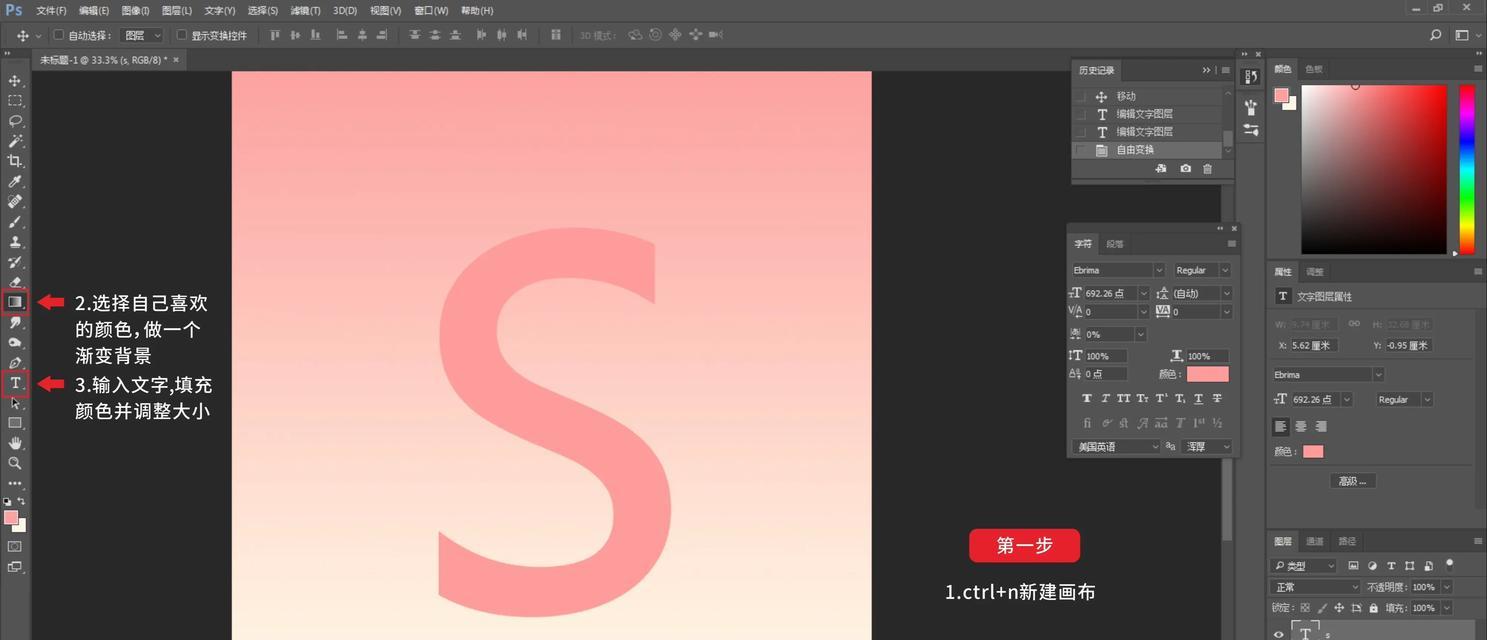Viewport: 1487px width, 640px height.
Task: Select the History Brush tool
Action: (15, 261)
